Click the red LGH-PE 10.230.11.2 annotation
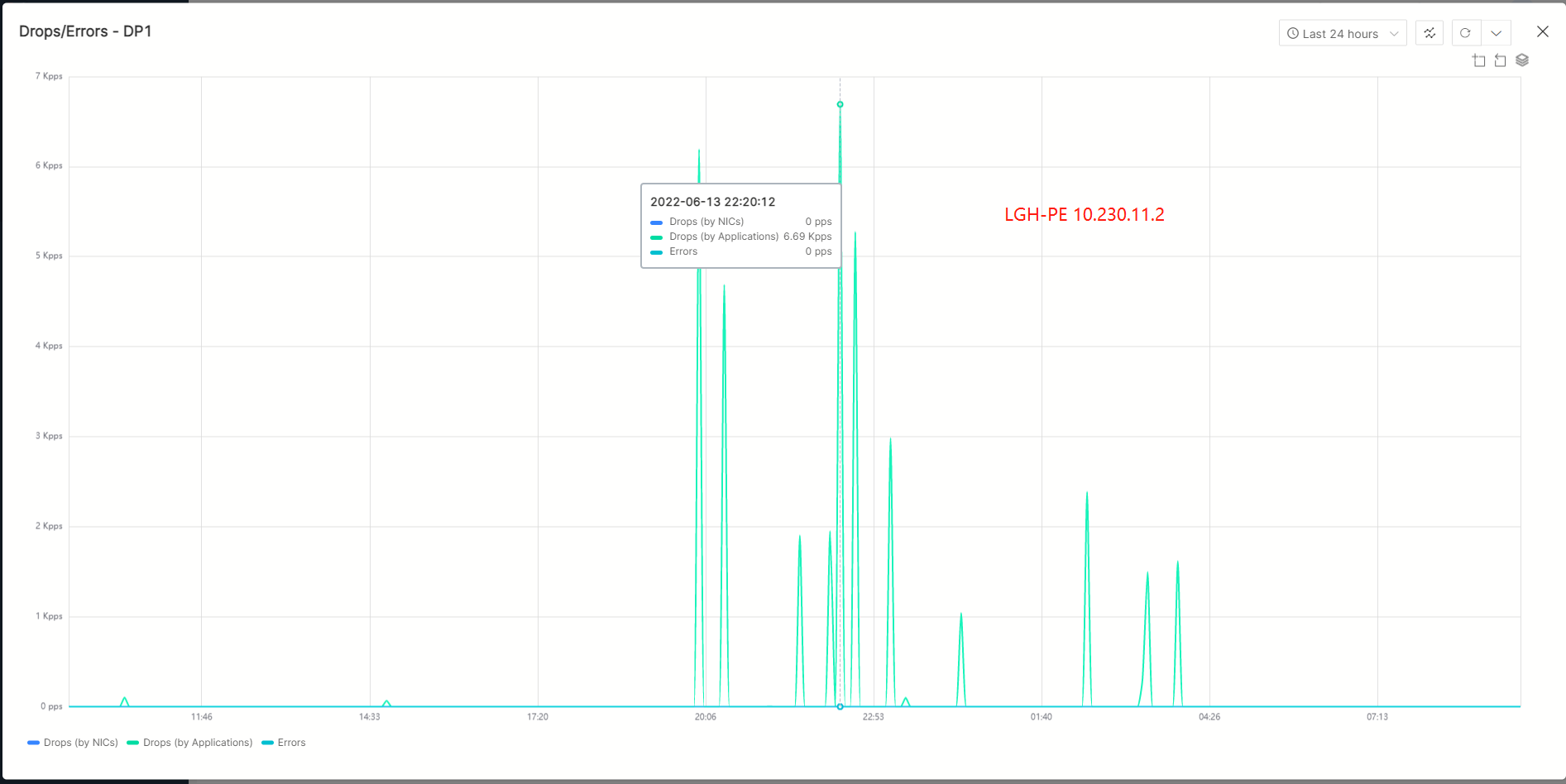The height and width of the screenshot is (784, 1566). point(1084,215)
